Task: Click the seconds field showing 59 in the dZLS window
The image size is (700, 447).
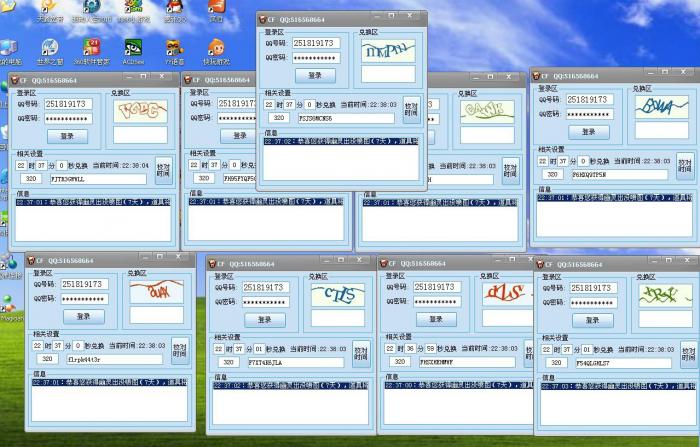Action: [430, 348]
